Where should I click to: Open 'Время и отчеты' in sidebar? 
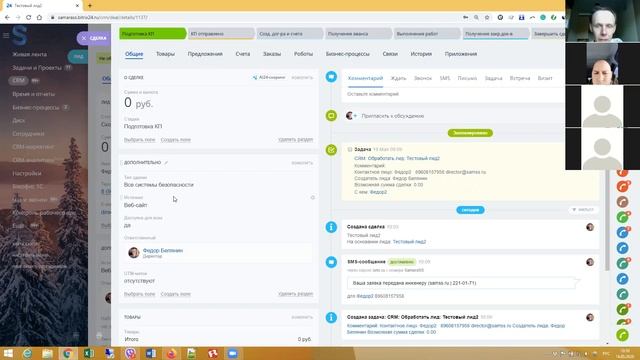tap(33, 94)
